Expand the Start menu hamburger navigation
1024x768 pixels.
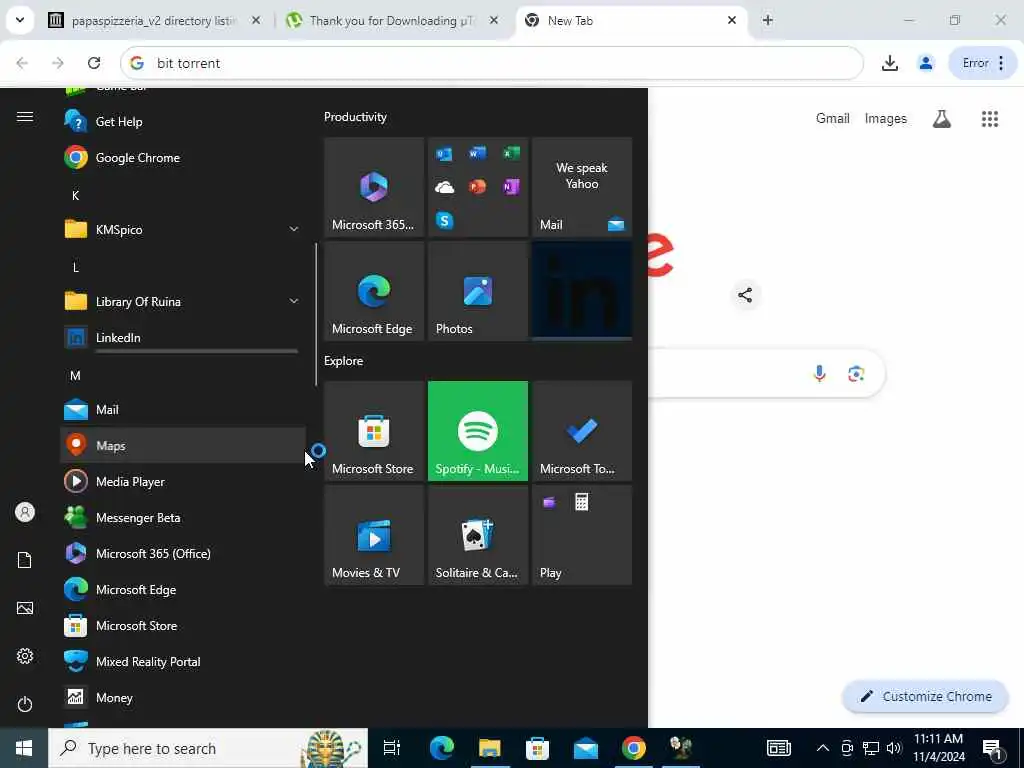pyautogui.click(x=25, y=117)
